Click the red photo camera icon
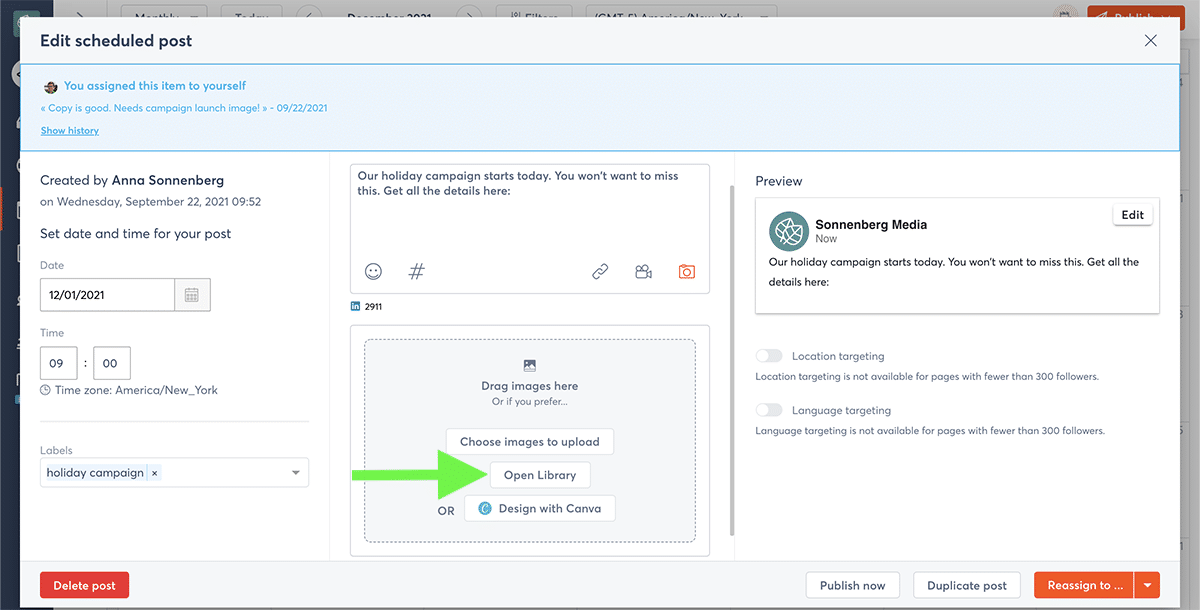The height and width of the screenshot is (610, 1200). [x=686, y=271]
